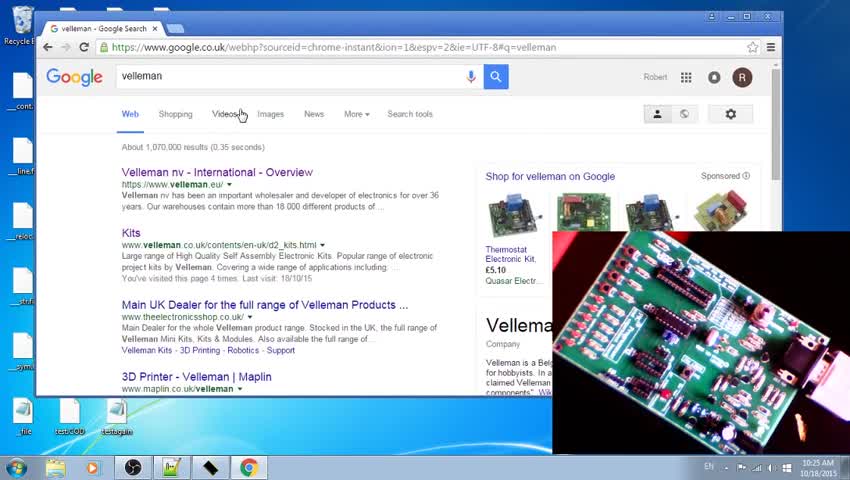Open dropdown arrow beside theelectronicsshop.co.uk URL
This screenshot has height=480, width=850.
click(250, 317)
